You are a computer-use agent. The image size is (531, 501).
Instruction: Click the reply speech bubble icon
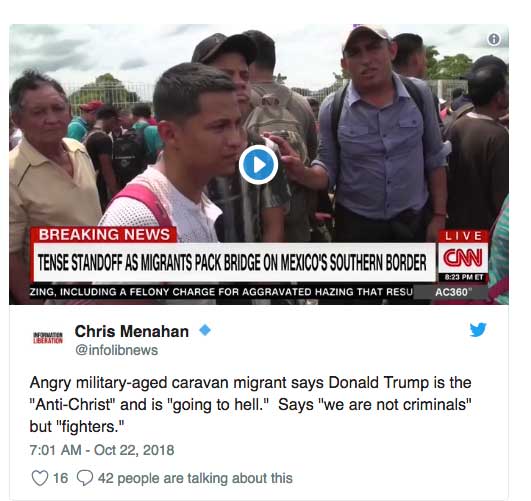(x=85, y=478)
